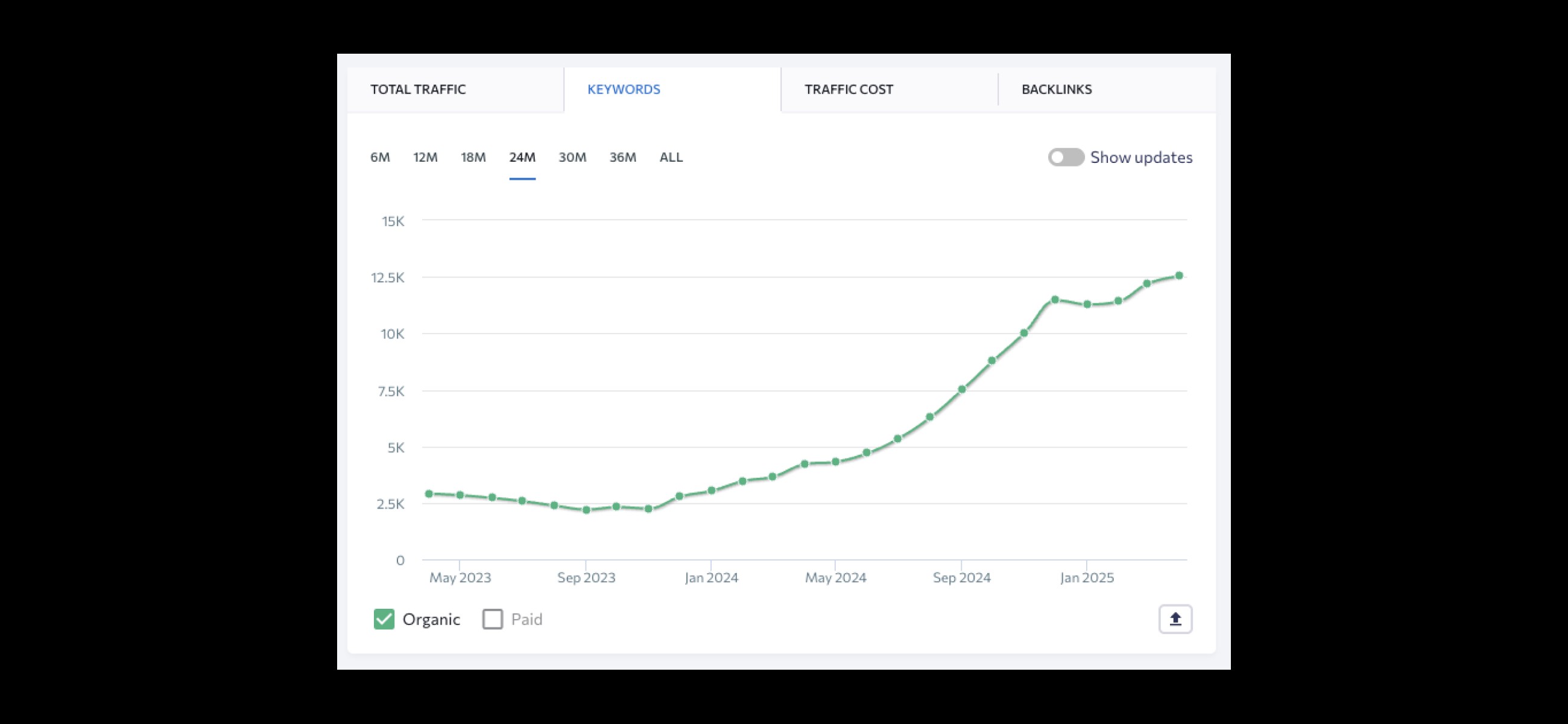Open the Backlinks tab
The height and width of the screenshot is (724, 1568).
(x=1056, y=89)
